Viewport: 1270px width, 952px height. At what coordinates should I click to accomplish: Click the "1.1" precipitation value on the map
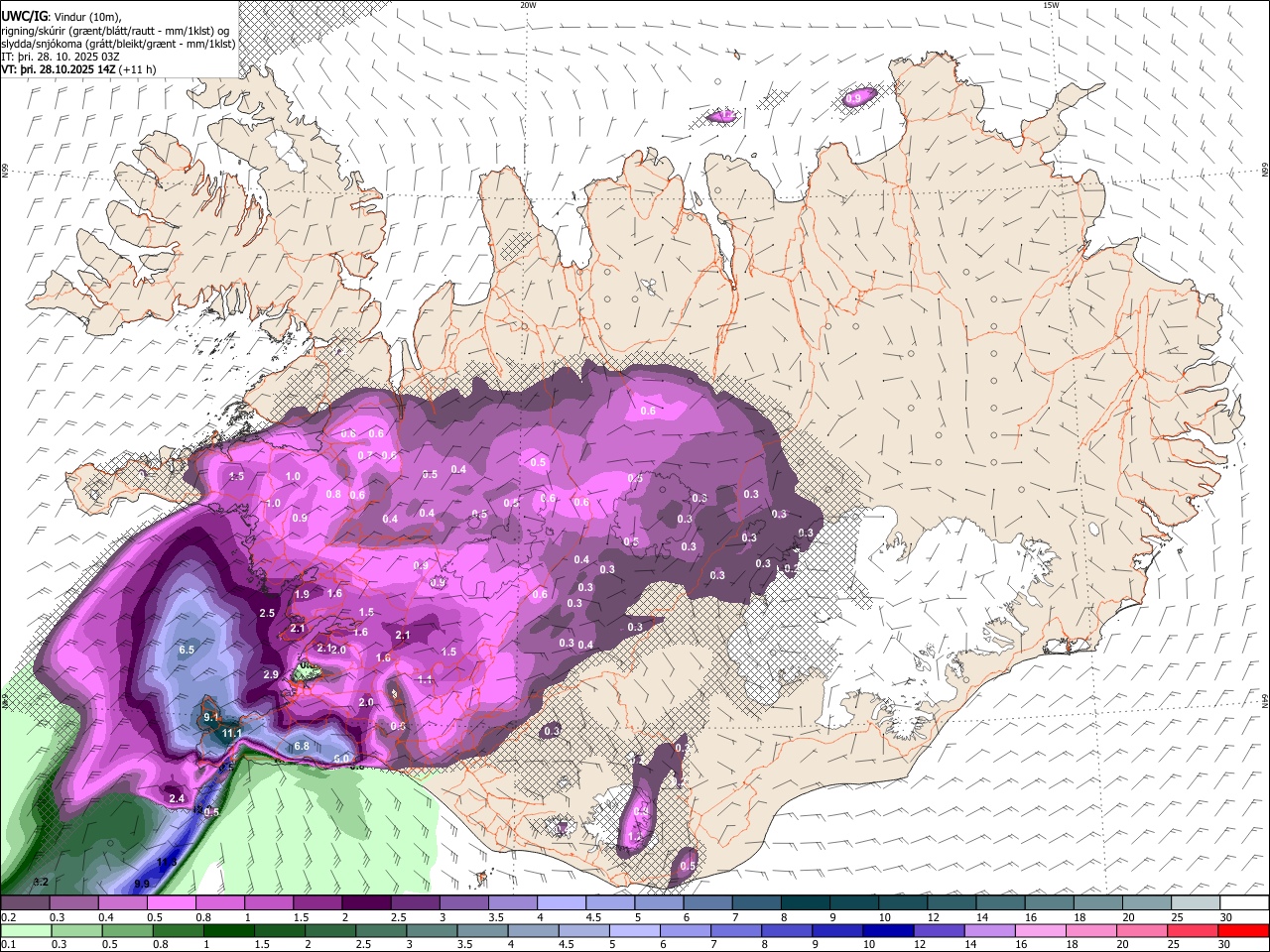coord(425,679)
